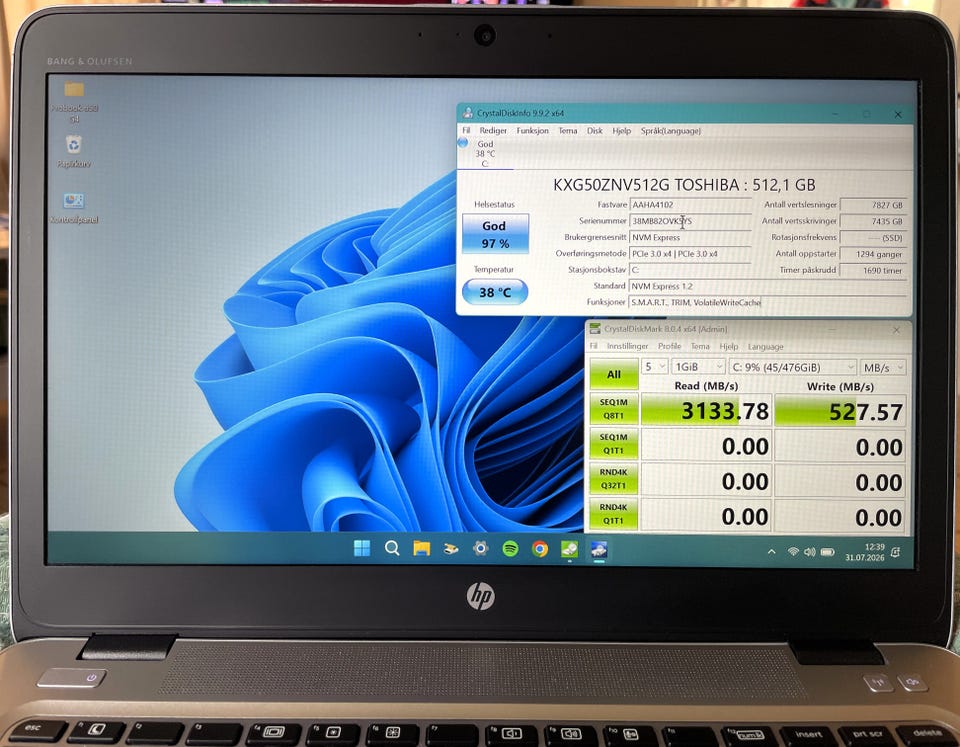Open the notification bell
The height and width of the screenshot is (747, 960).
pos(896,552)
